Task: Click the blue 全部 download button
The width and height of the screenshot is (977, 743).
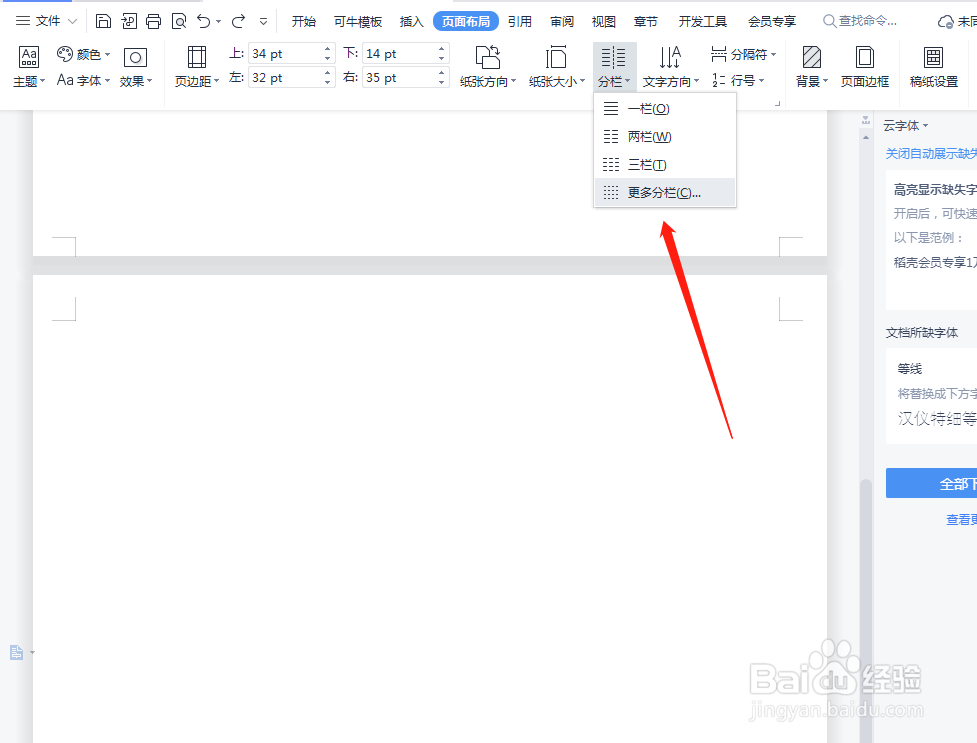Action: click(x=932, y=483)
